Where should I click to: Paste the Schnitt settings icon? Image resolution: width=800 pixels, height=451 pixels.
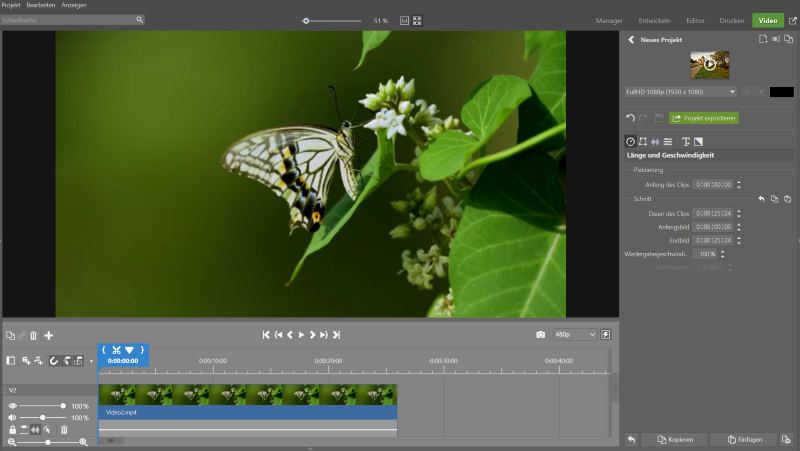pyautogui.click(x=787, y=199)
